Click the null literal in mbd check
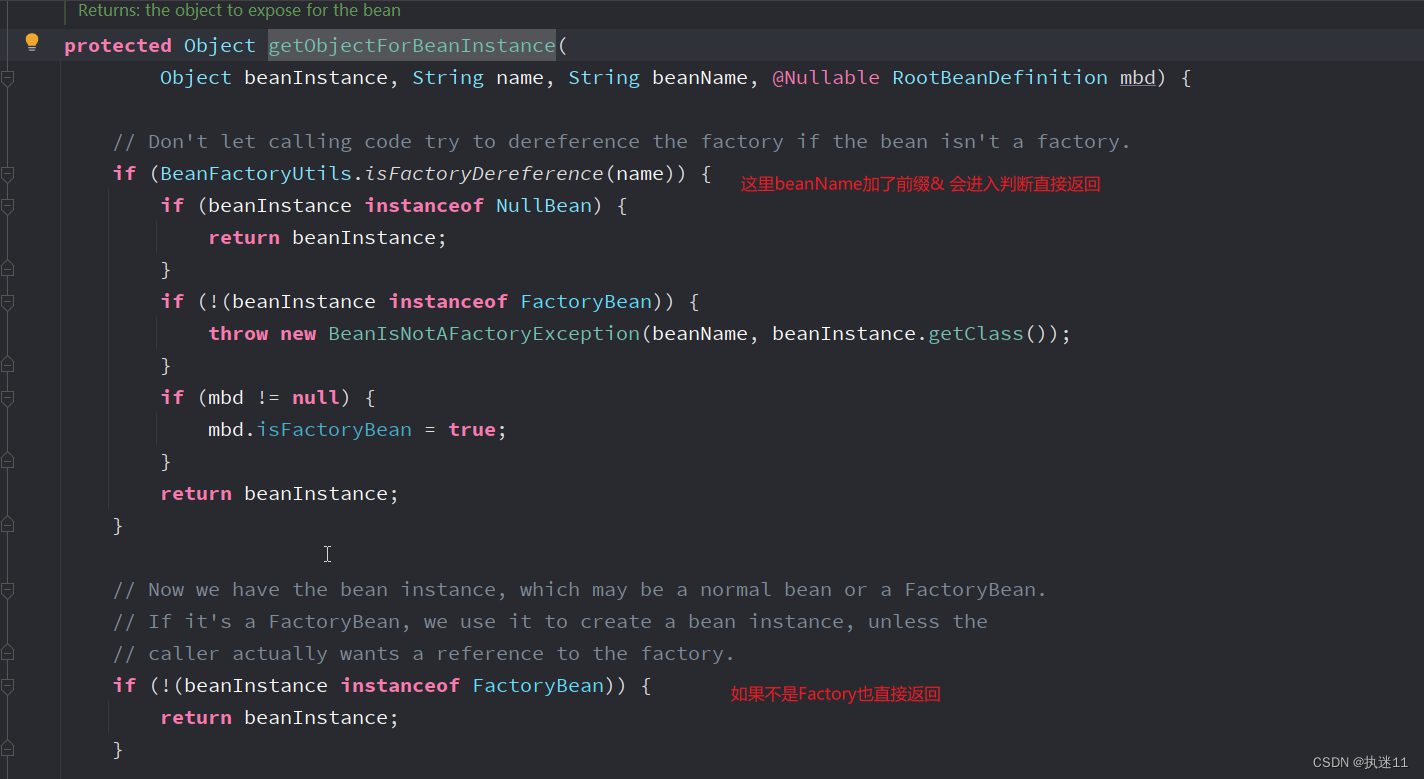This screenshot has height=779, width=1424. click(316, 398)
